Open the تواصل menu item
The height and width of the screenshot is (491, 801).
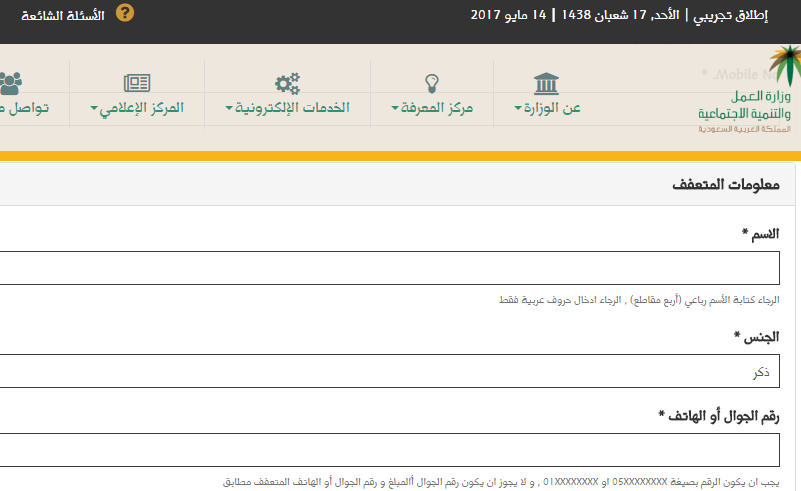[x=25, y=108]
